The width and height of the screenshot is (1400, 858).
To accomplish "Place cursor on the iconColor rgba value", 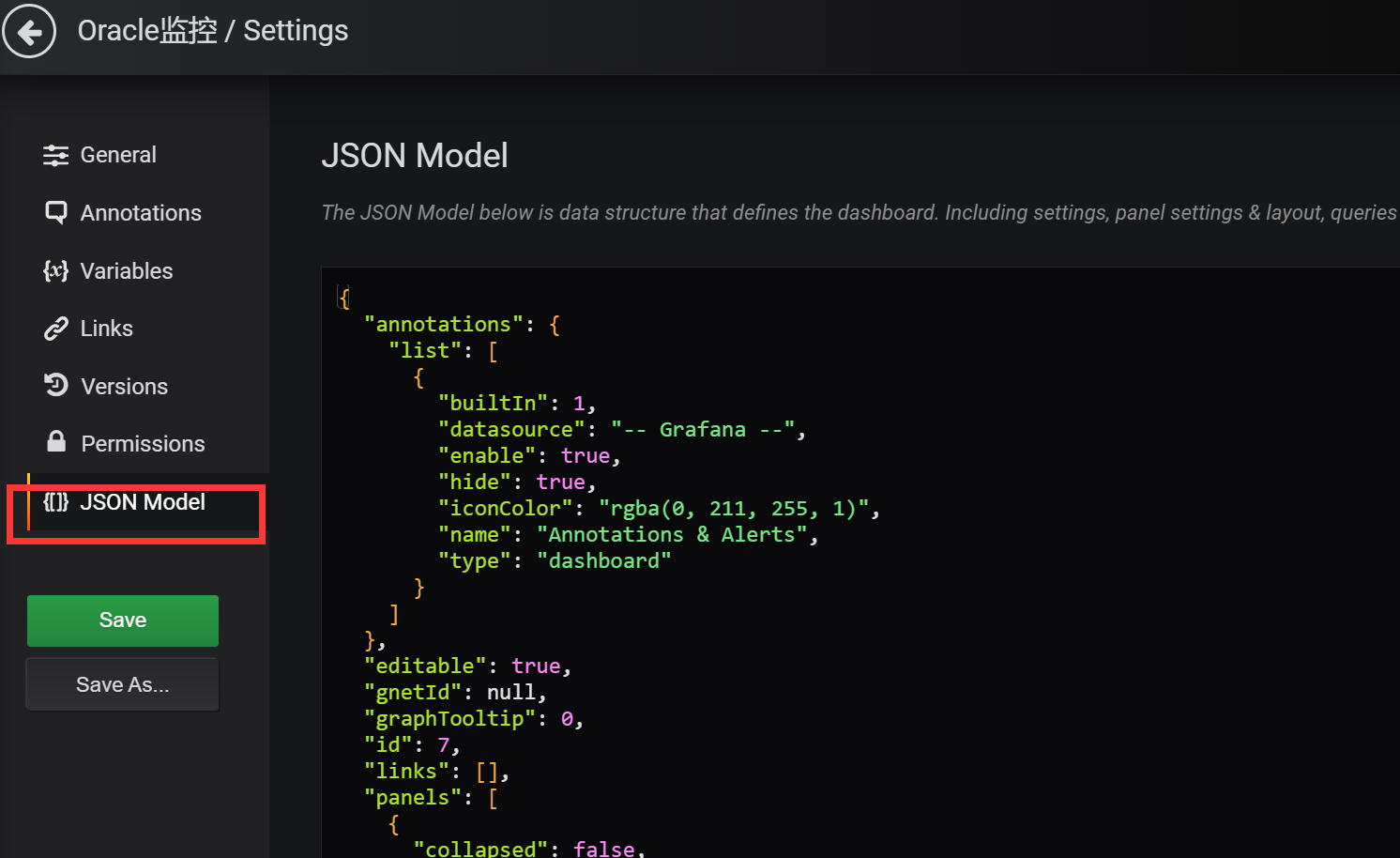I will pyautogui.click(x=738, y=509).
